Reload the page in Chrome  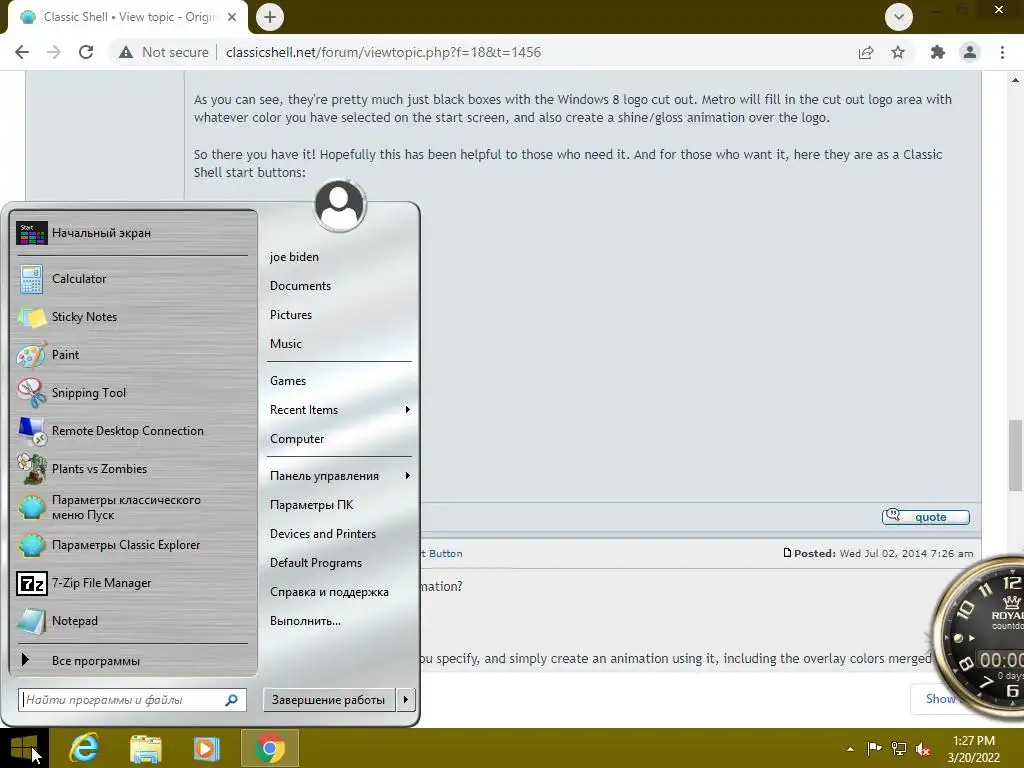[86, 52]
